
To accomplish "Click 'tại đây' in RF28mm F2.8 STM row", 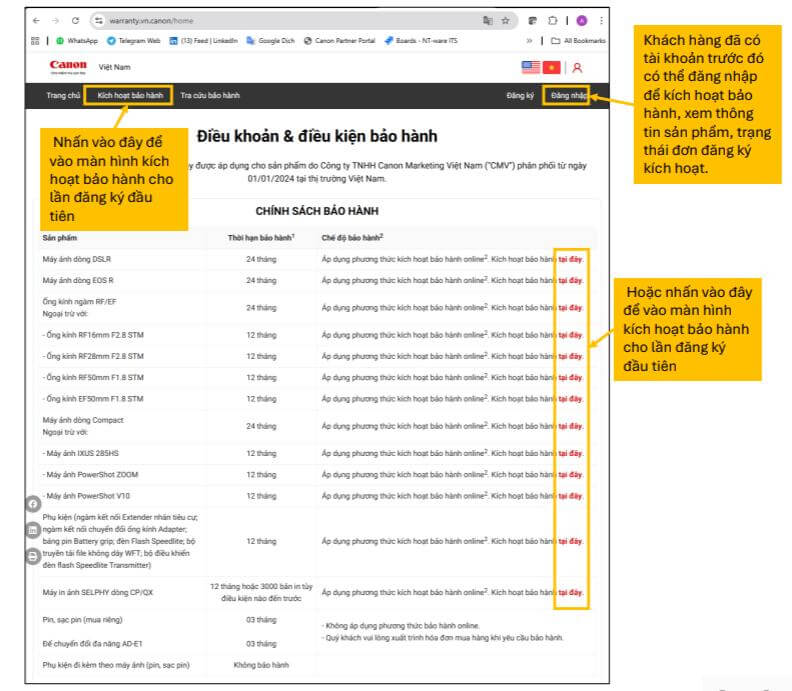I will point(570,356).
